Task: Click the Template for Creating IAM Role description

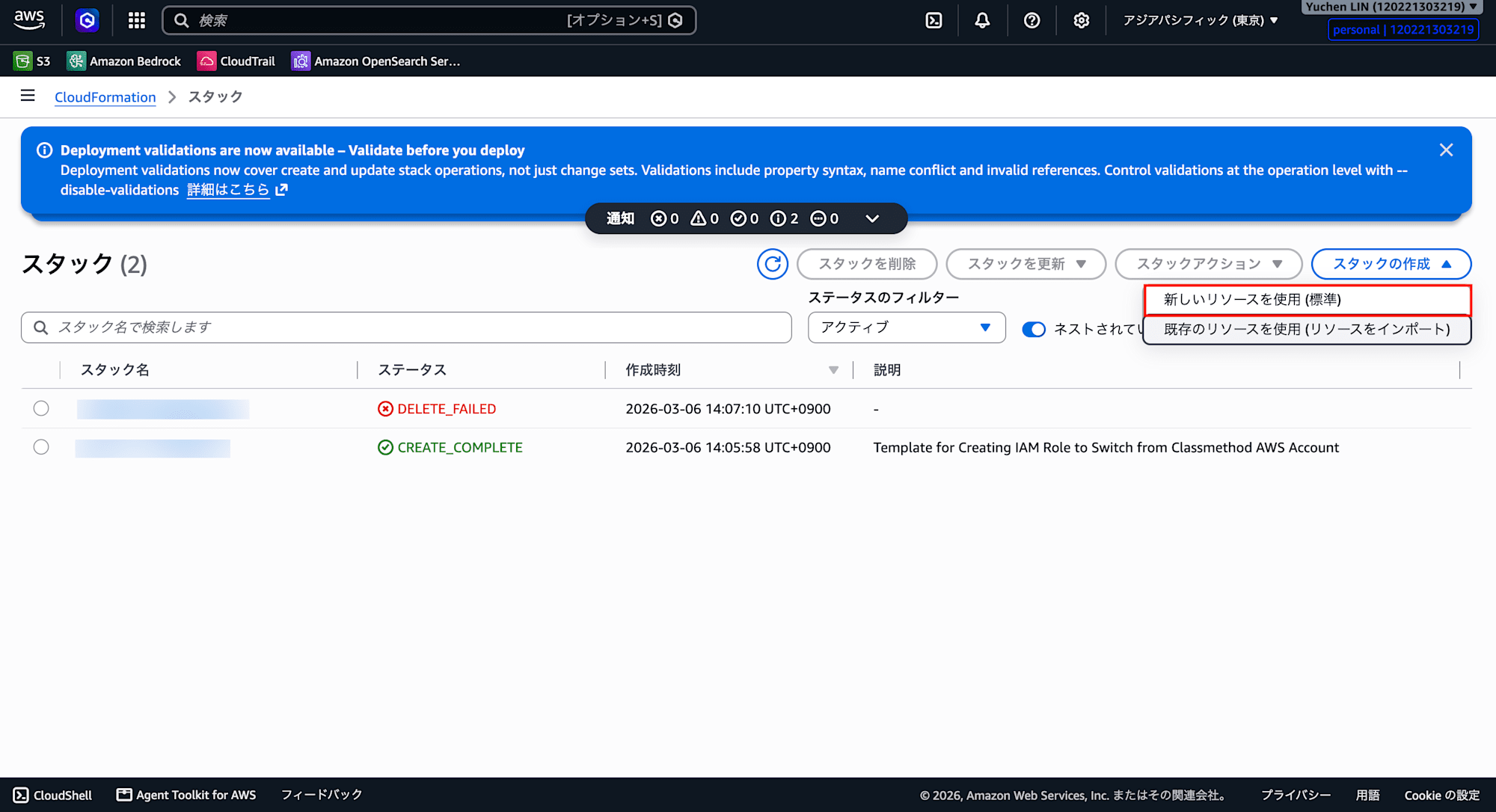Action: 1106,447
